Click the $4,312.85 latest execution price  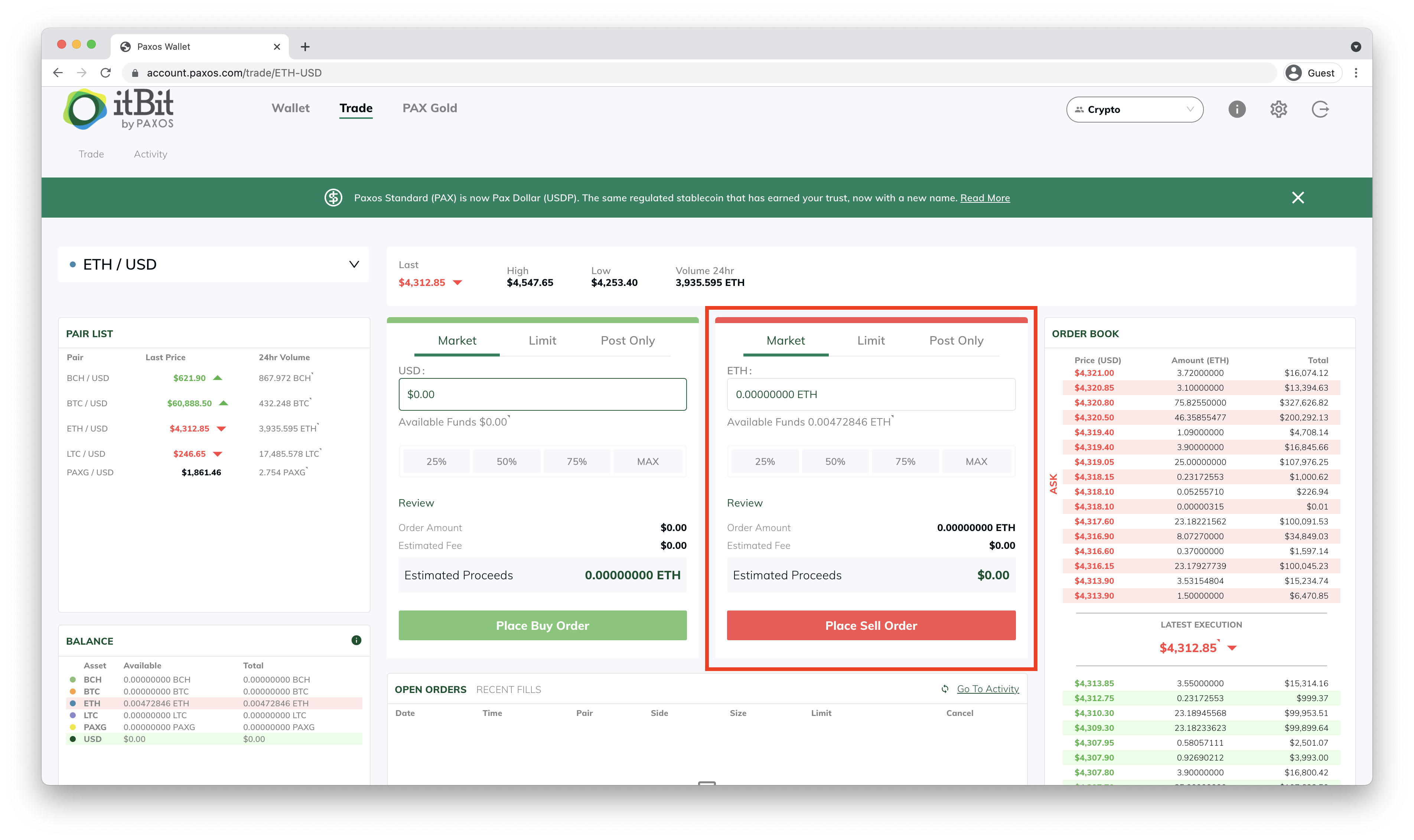coord(1187,648)
